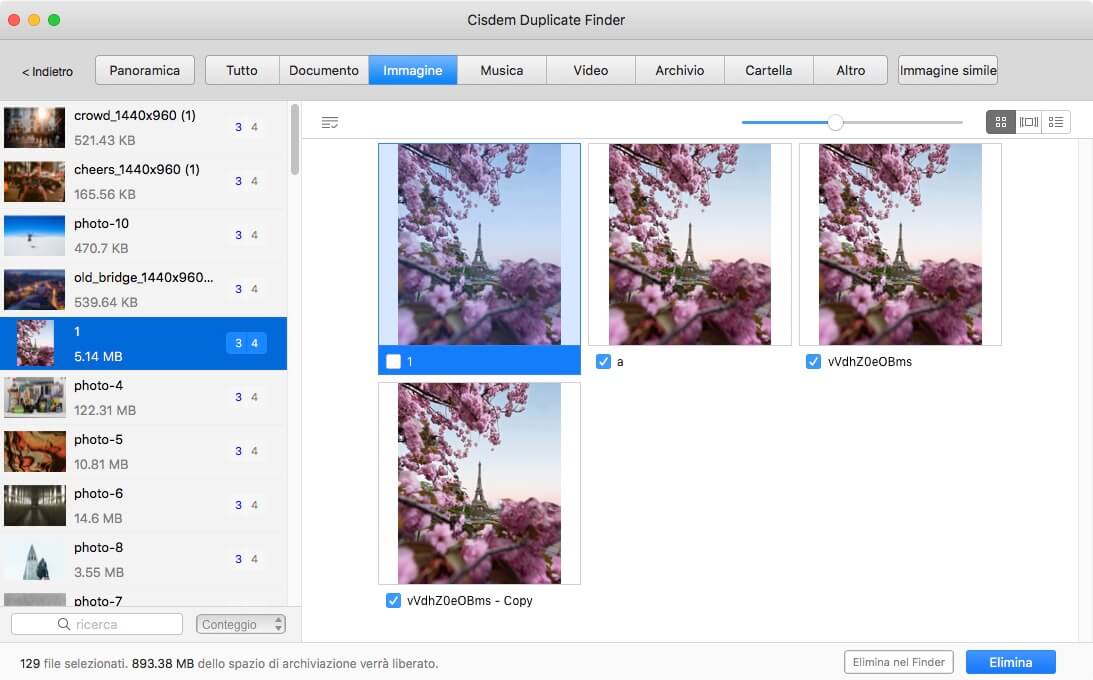Open the Immagine simile section

[x=947, y=70]
